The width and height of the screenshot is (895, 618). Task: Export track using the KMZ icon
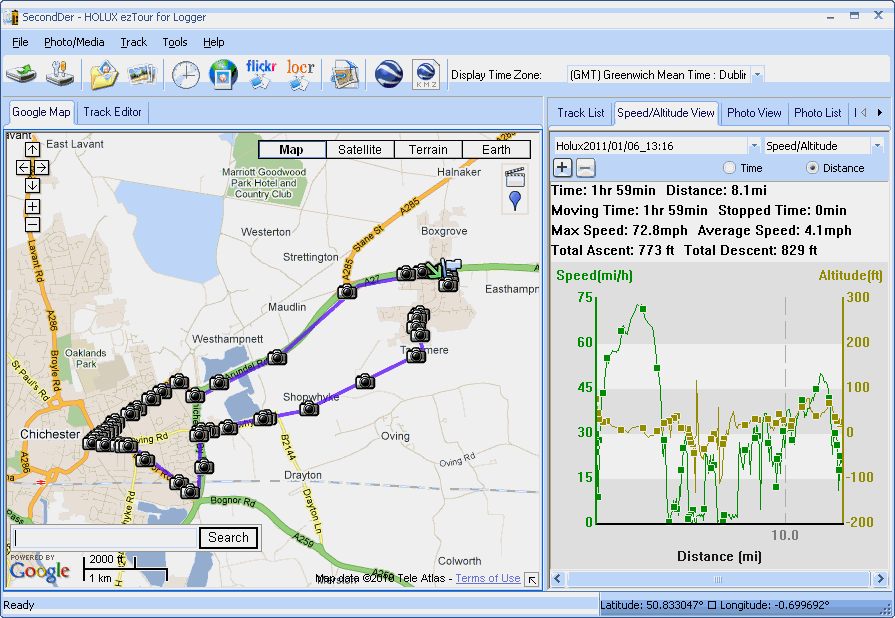426,74
